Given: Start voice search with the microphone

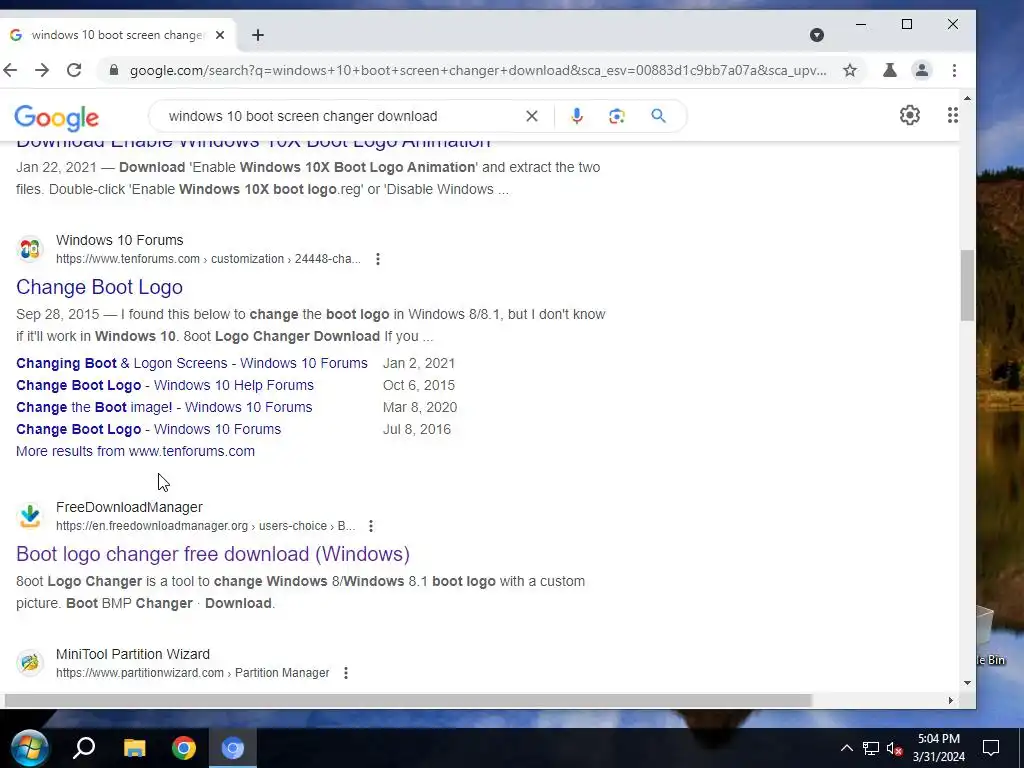Looking at the screenshot, I should (x=577, y=116).
